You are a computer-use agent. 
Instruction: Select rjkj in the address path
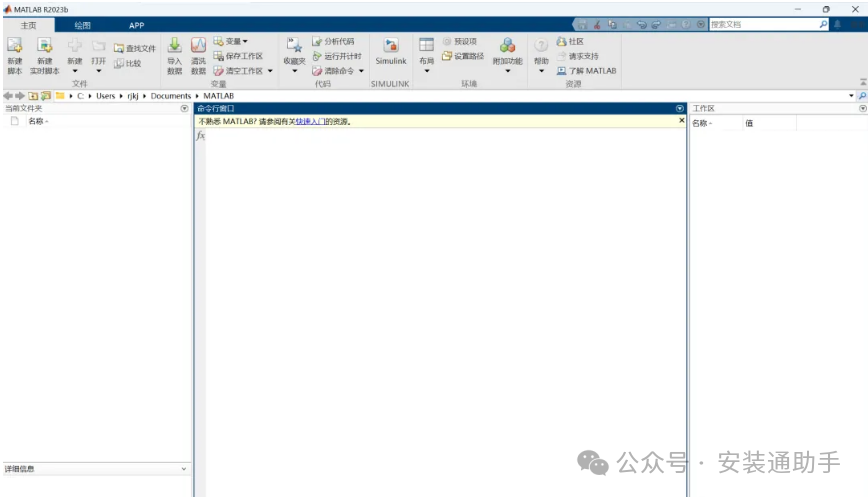point(133,96)
